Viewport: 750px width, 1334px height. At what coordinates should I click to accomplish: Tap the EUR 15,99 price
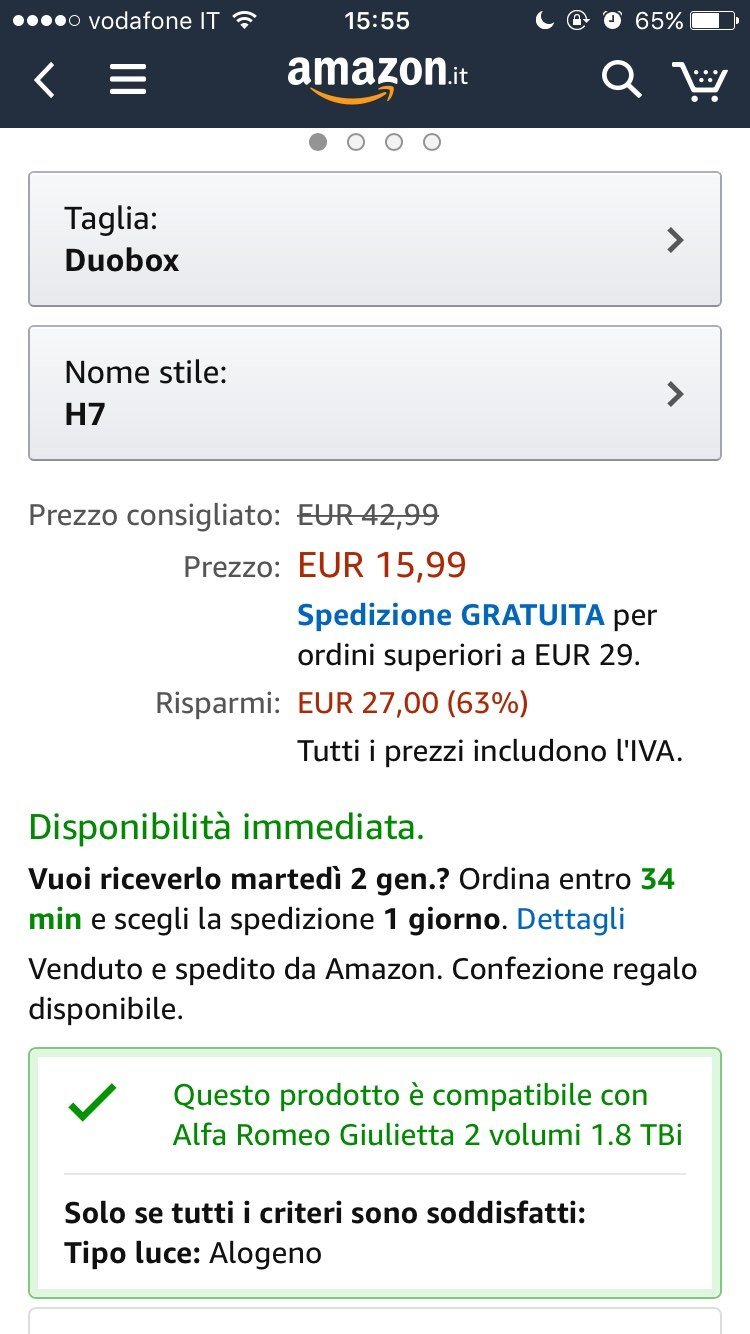coord(382,566)
